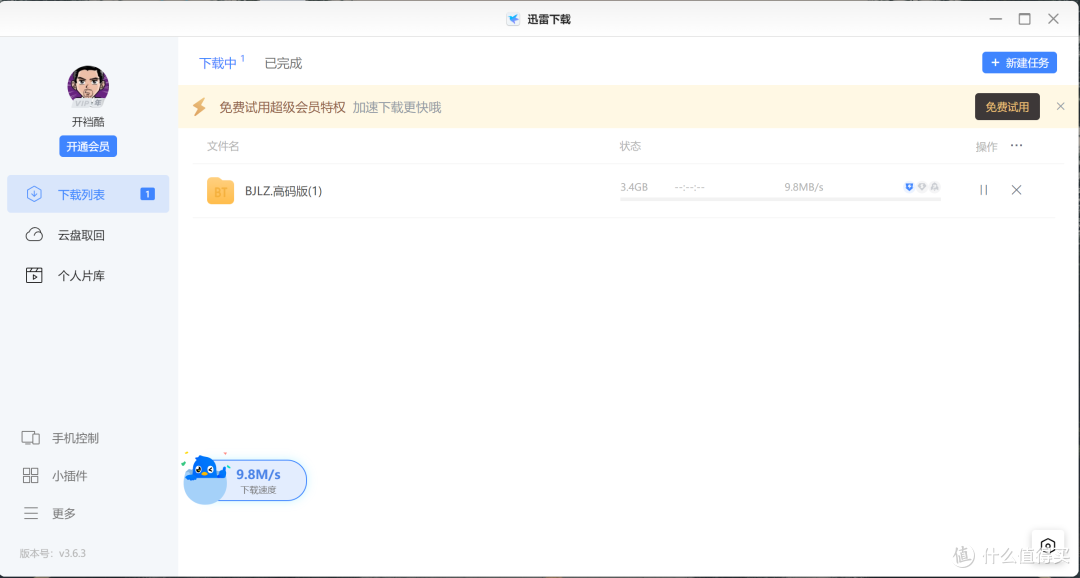Click the blue bird mascot
This screenshot has width=1080, height=578.
205,470
